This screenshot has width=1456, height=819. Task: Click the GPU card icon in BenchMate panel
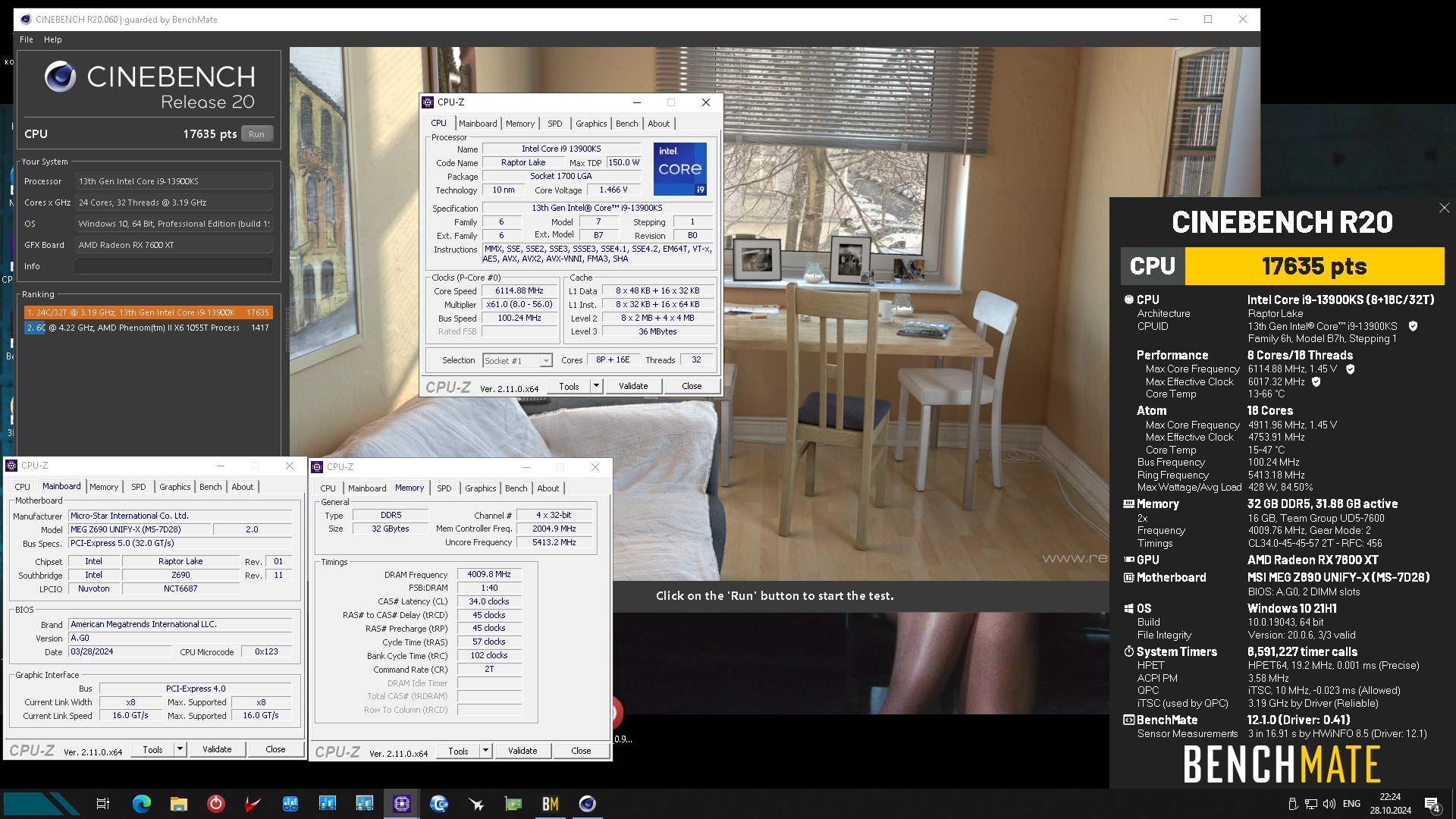pos(1129,560)
